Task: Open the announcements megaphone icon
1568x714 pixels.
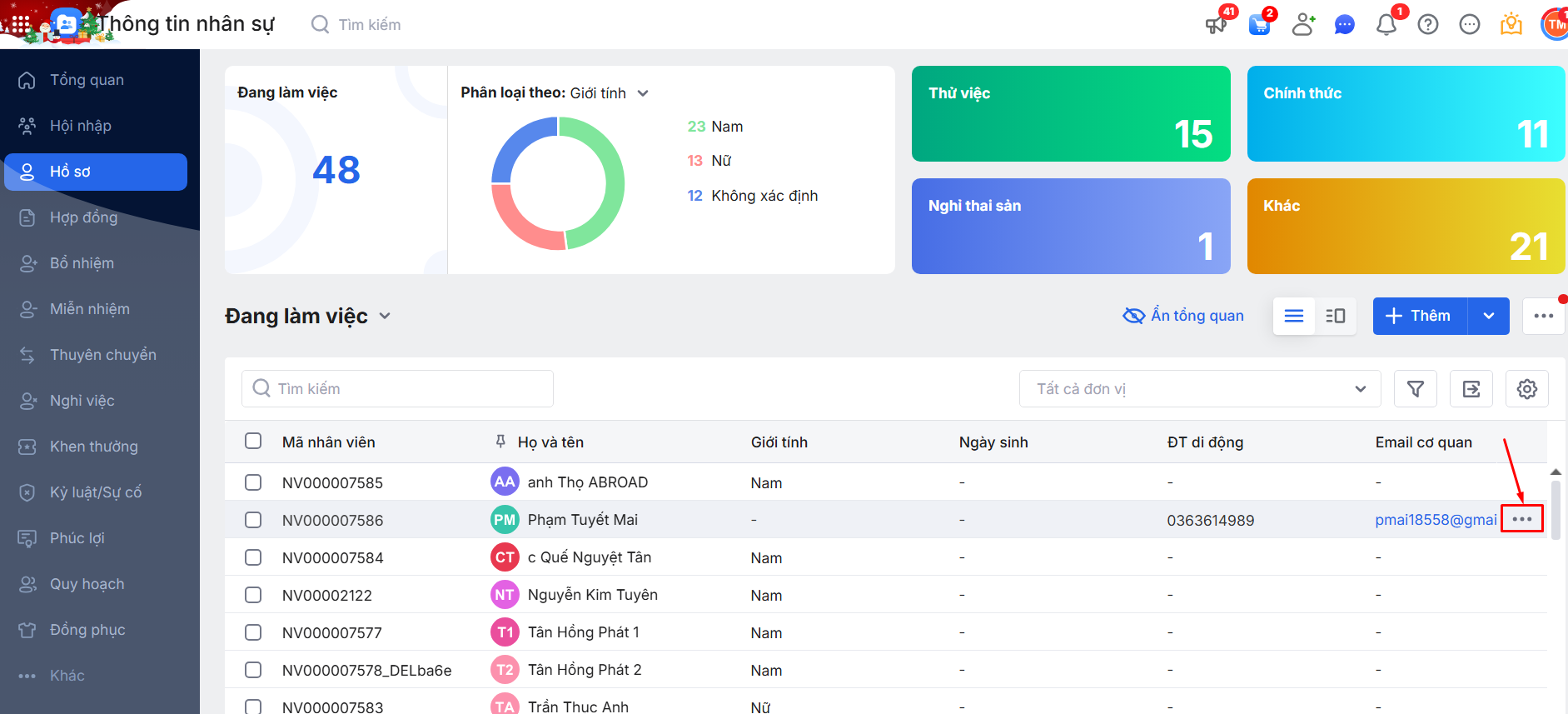Action: coord(1216,25)
